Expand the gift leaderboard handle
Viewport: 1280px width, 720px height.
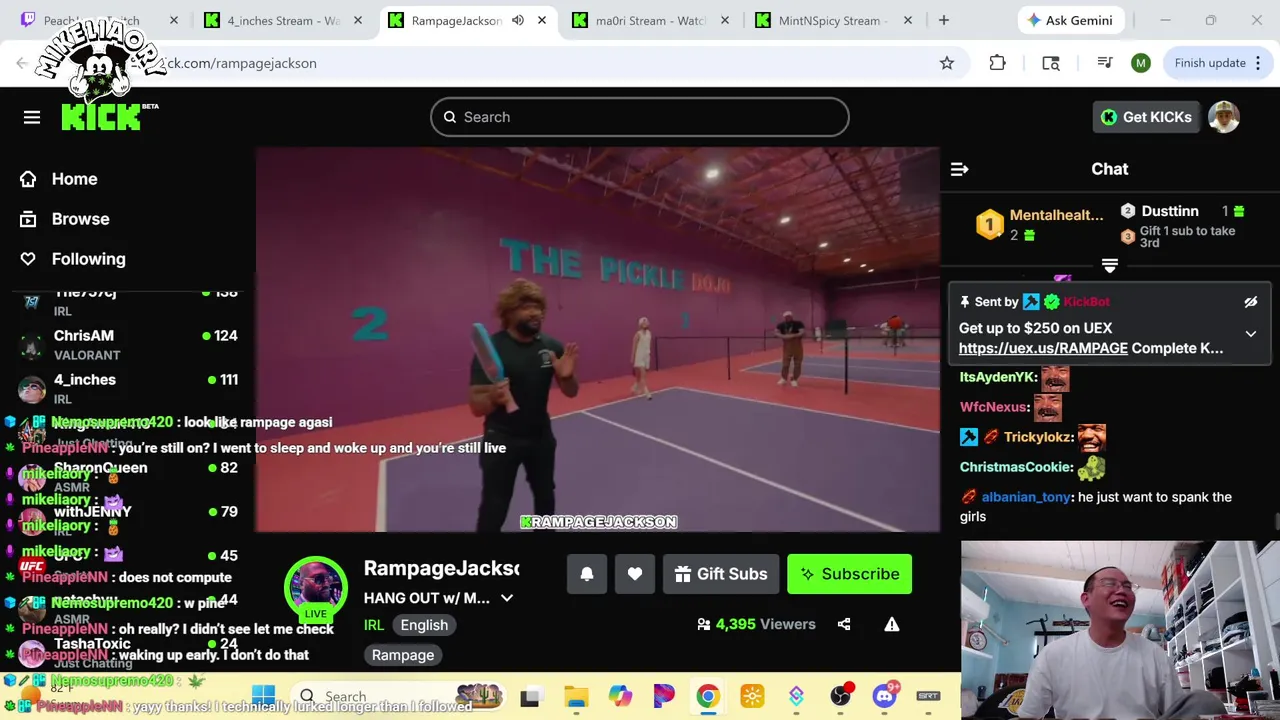(1109, 265)
